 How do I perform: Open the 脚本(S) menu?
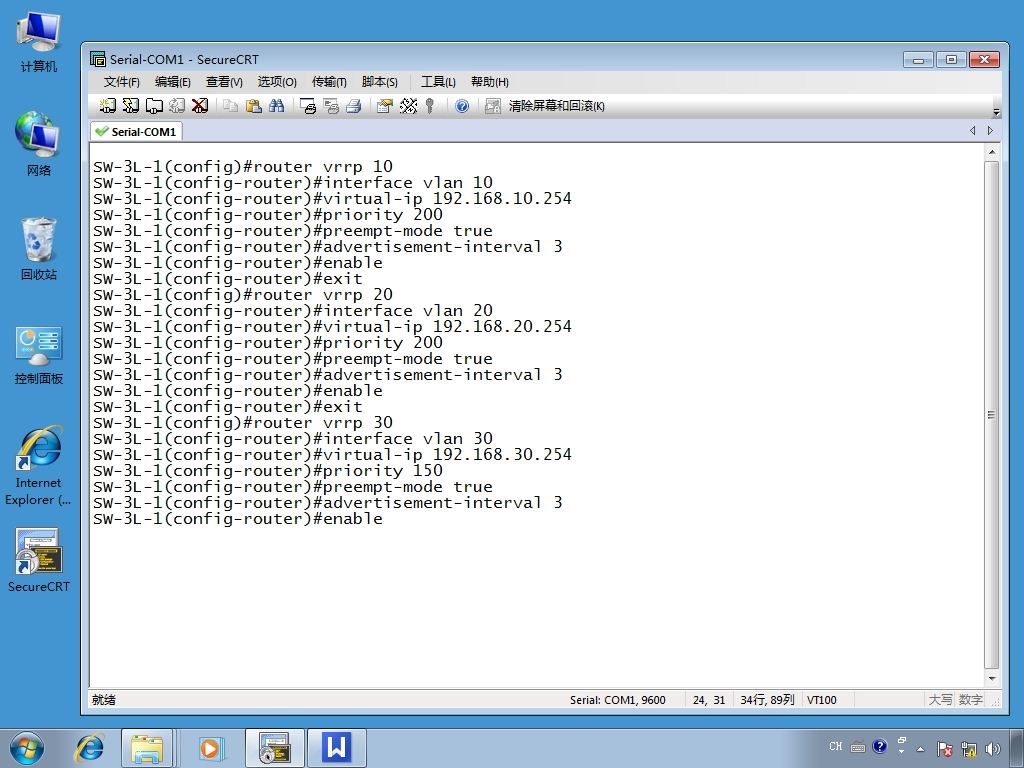(379, 82)
